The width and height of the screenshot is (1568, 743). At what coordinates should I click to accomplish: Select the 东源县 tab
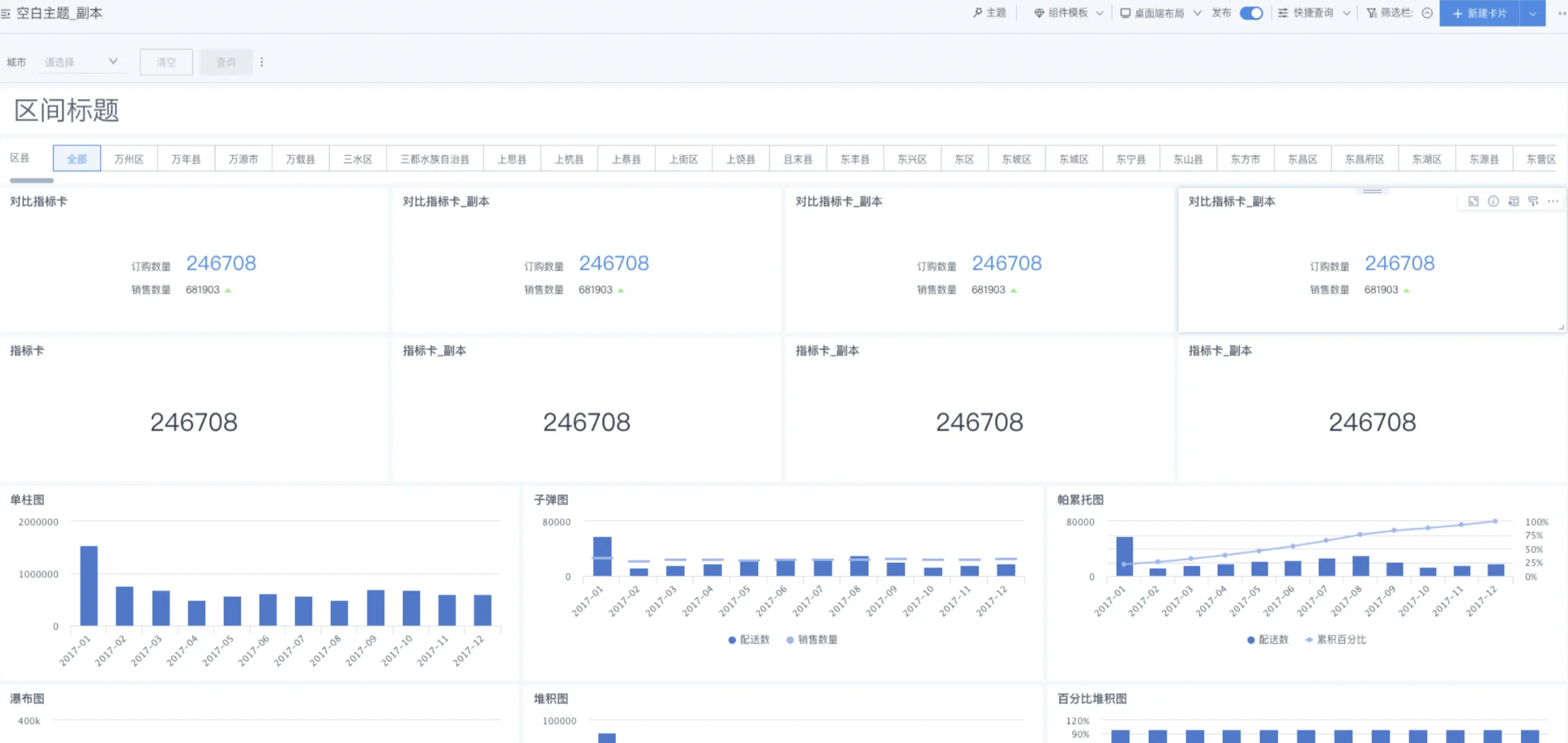click(1484, 159)
